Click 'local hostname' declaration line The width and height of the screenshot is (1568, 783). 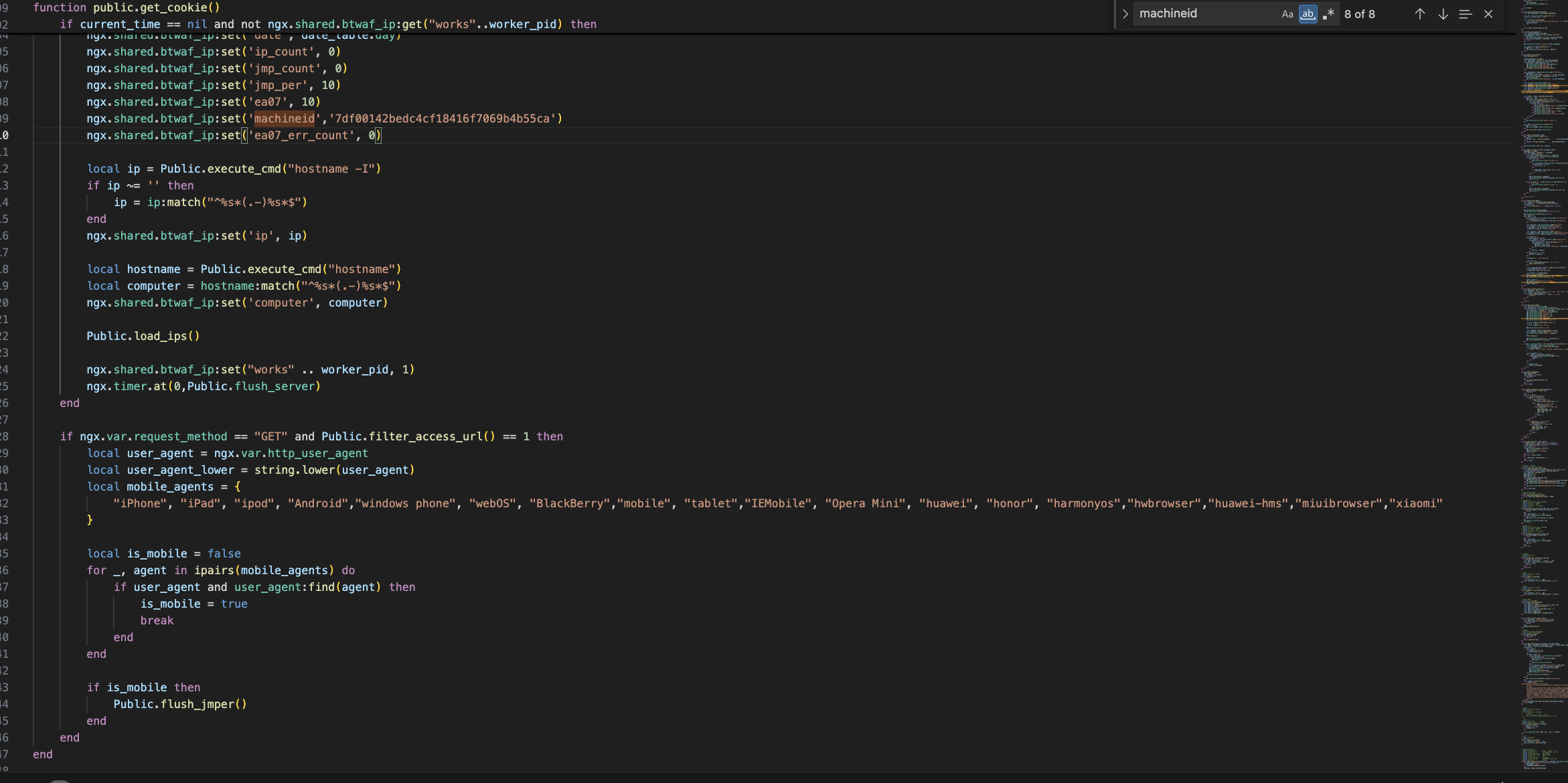coord(244,269)
